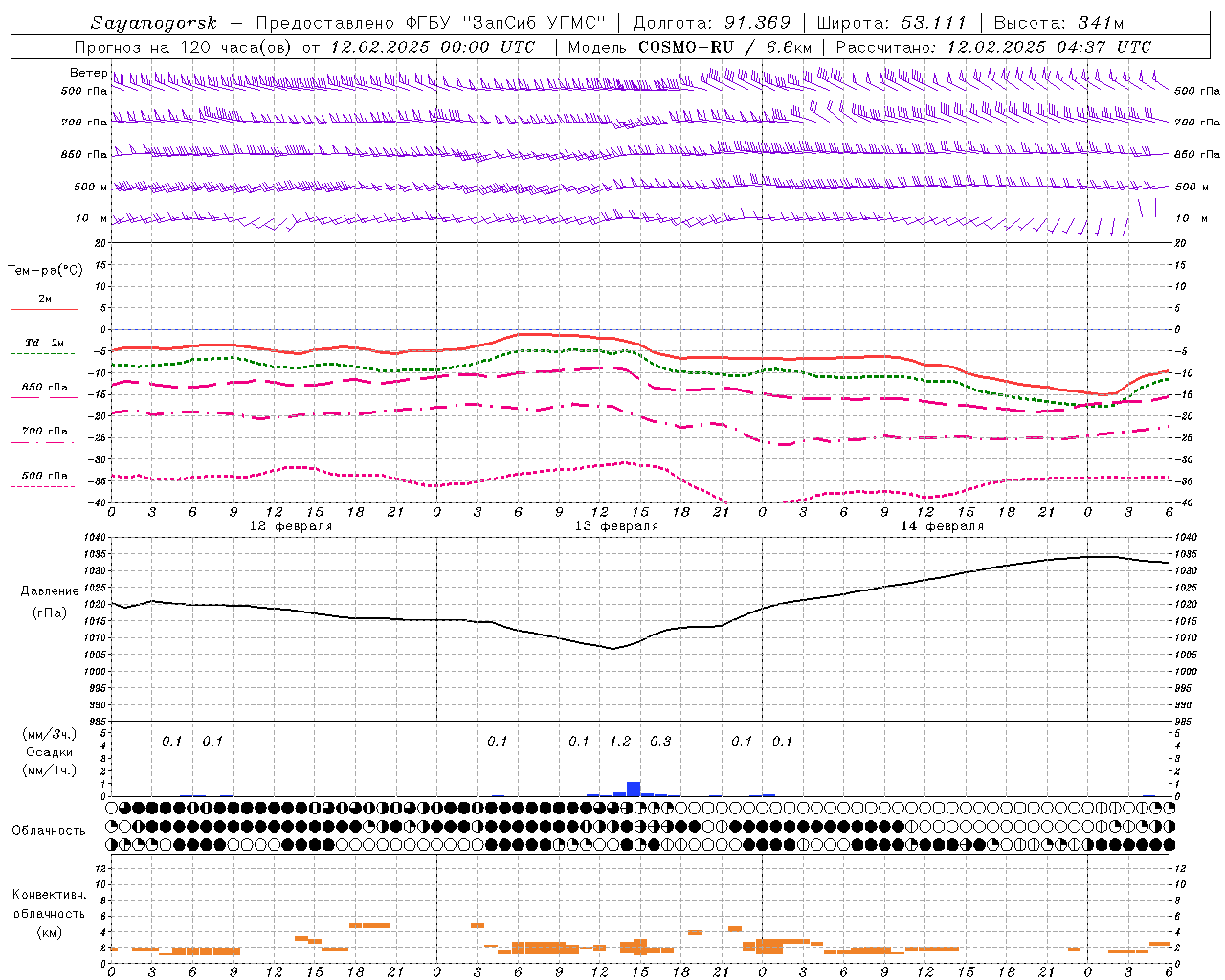The height and width of the screenshot is (980, 1225).
Task: Click the 'Ветер' wind panel label
Action: (x=88, y=73)
